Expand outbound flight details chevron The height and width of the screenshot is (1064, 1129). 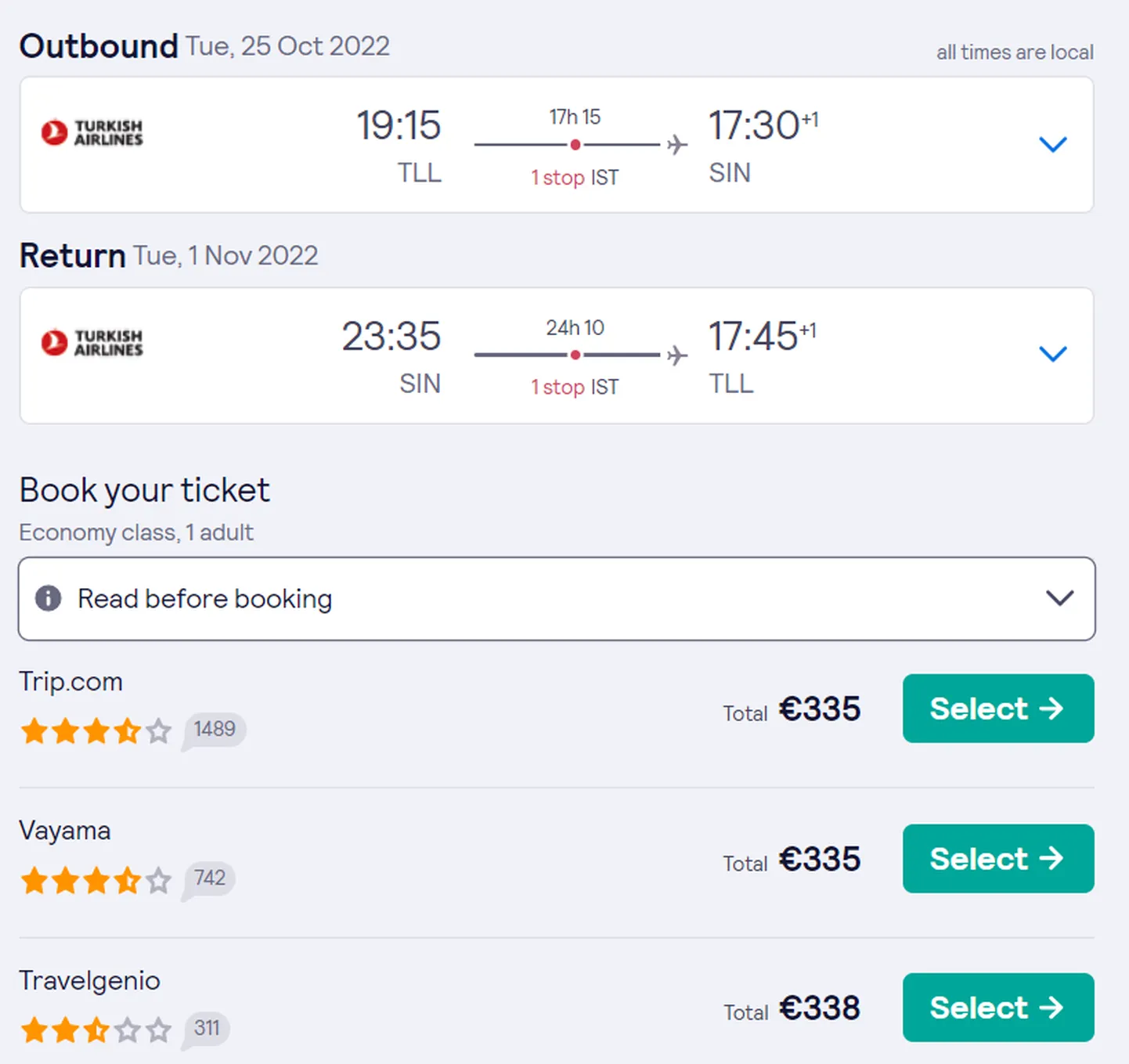1052,144
